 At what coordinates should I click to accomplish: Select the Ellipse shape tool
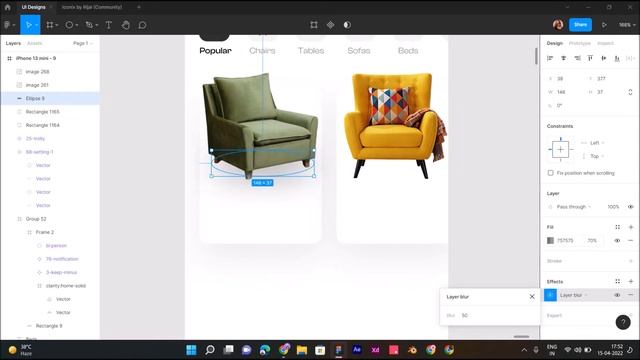pos(69,25)
